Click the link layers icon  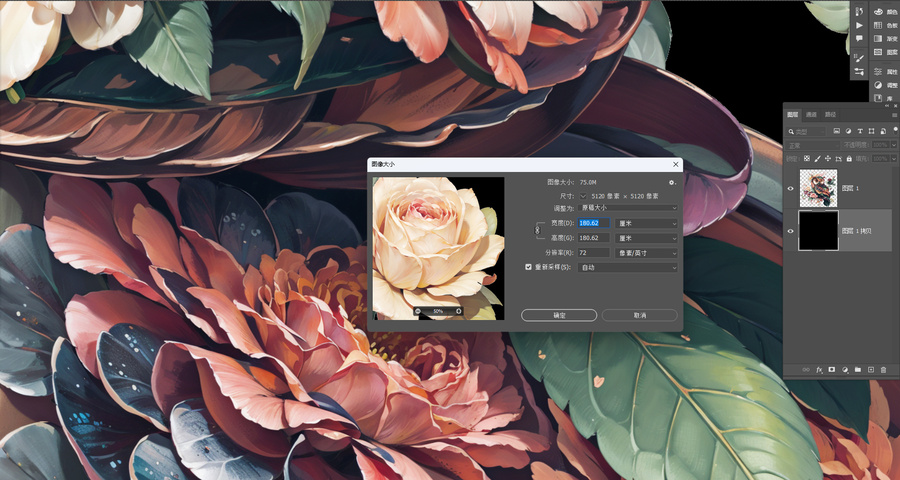(x=806, y=370)
